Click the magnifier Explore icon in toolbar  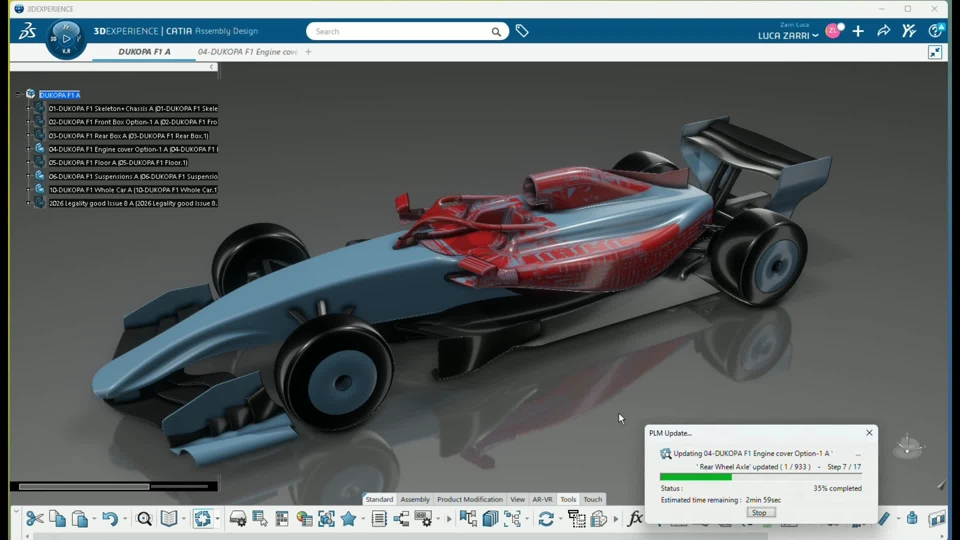[144, 519]
